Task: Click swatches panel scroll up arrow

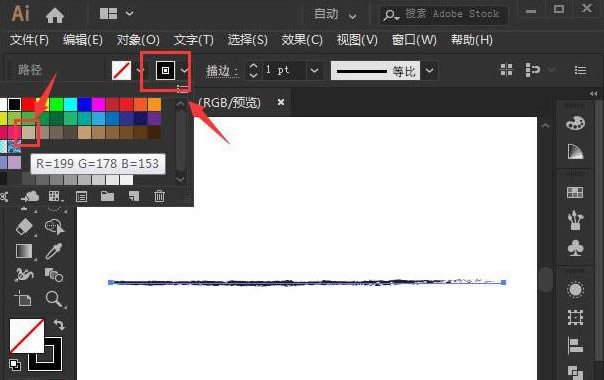Action: point(180,104)
